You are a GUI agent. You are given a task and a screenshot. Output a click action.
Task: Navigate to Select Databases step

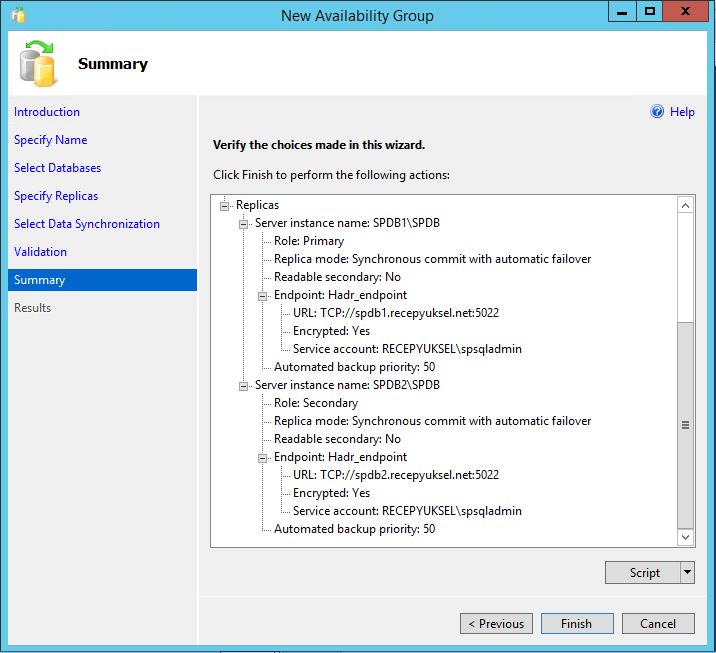coord(57,168)
